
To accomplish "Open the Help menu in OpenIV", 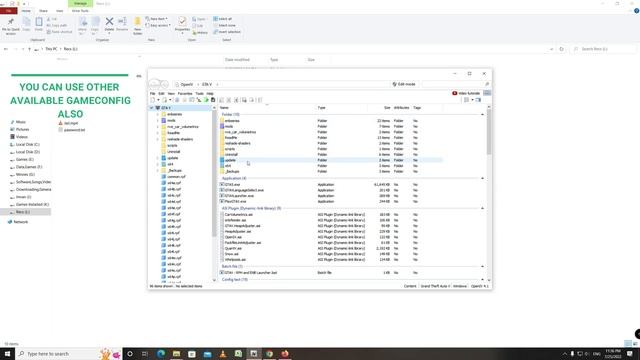I will tap(210, 93).
